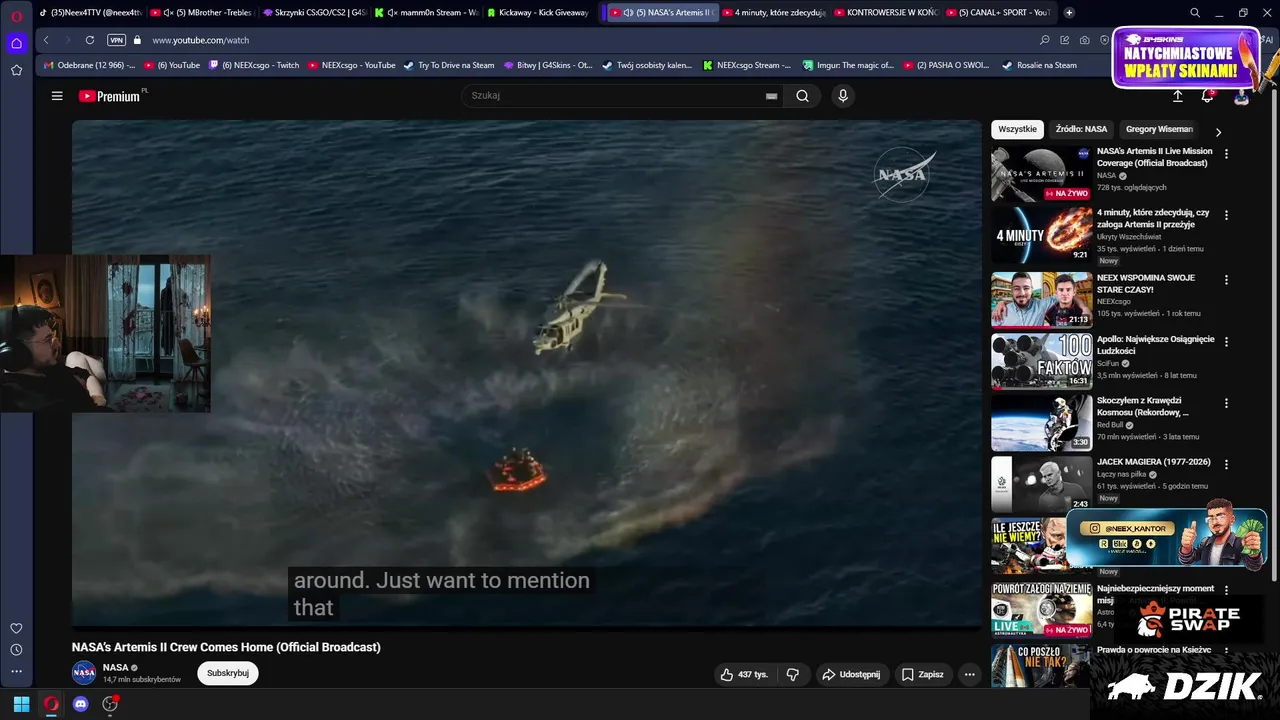Open the sidebar history clock icon
Screen dimensions: 1280x720
[16, 650]
